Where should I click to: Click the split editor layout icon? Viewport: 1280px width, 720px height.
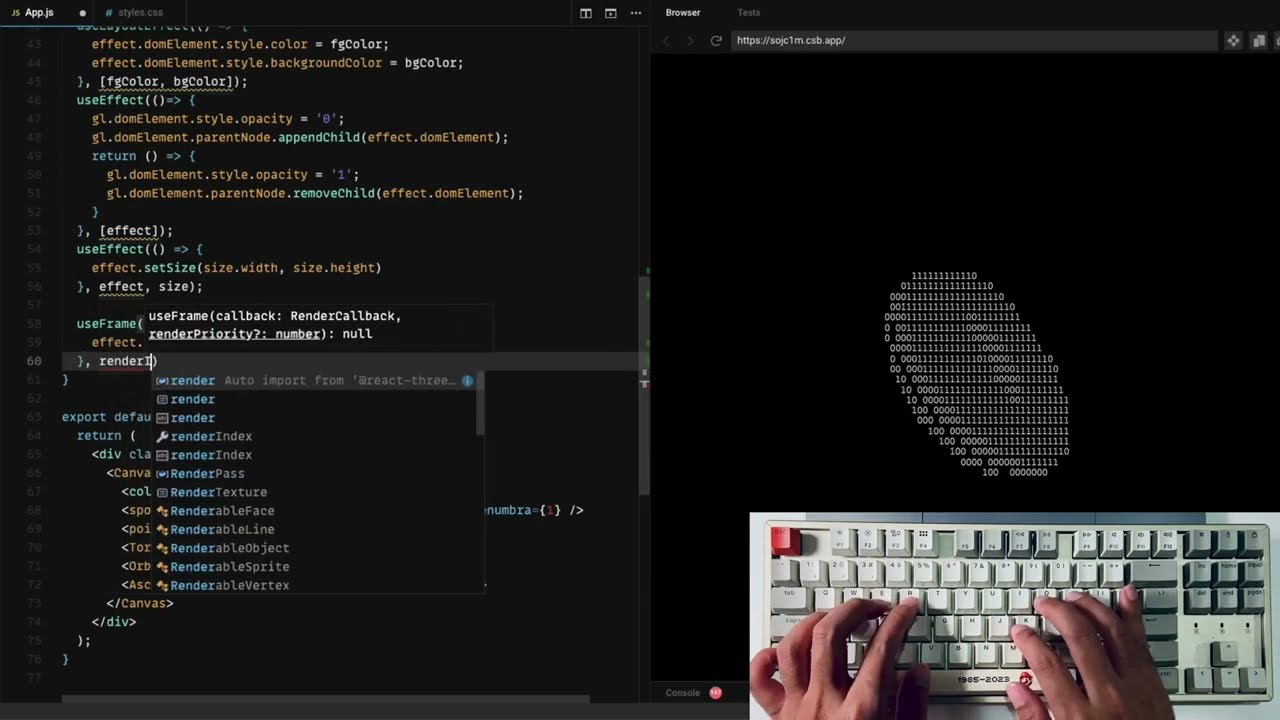(x=586, y=13)
